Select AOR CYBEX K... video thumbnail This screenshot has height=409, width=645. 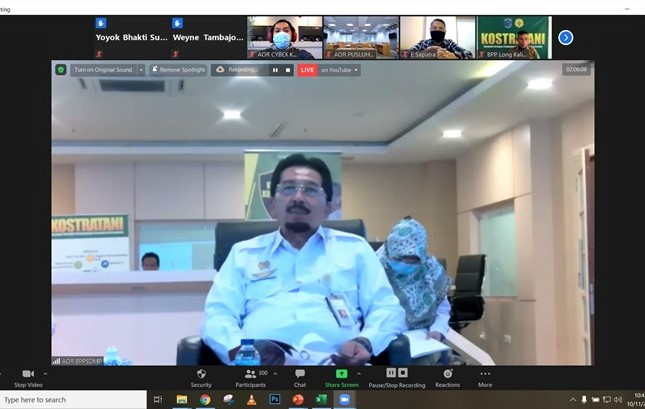[285, 37]
